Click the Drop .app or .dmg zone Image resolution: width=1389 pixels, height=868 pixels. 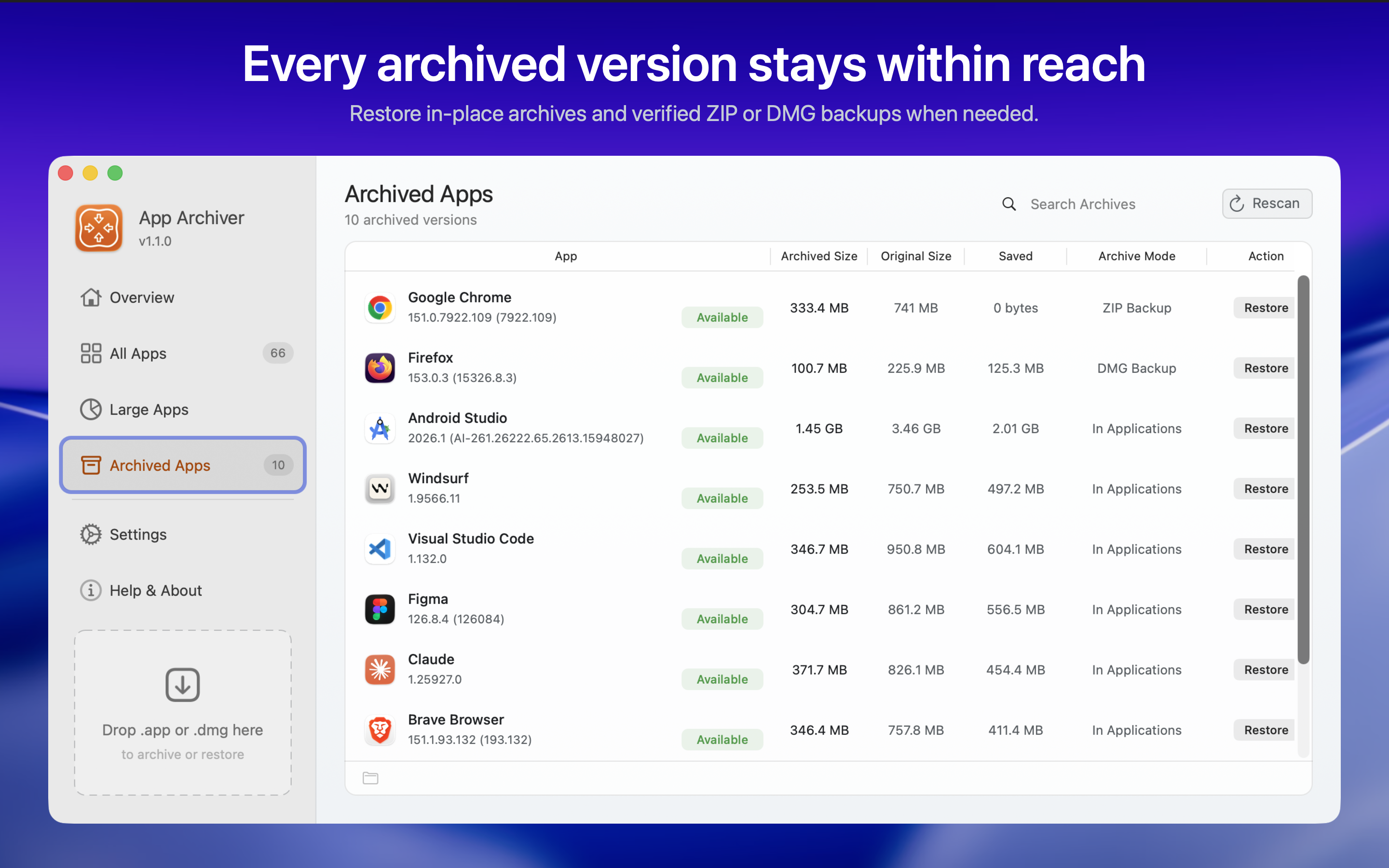click(182, 712)
